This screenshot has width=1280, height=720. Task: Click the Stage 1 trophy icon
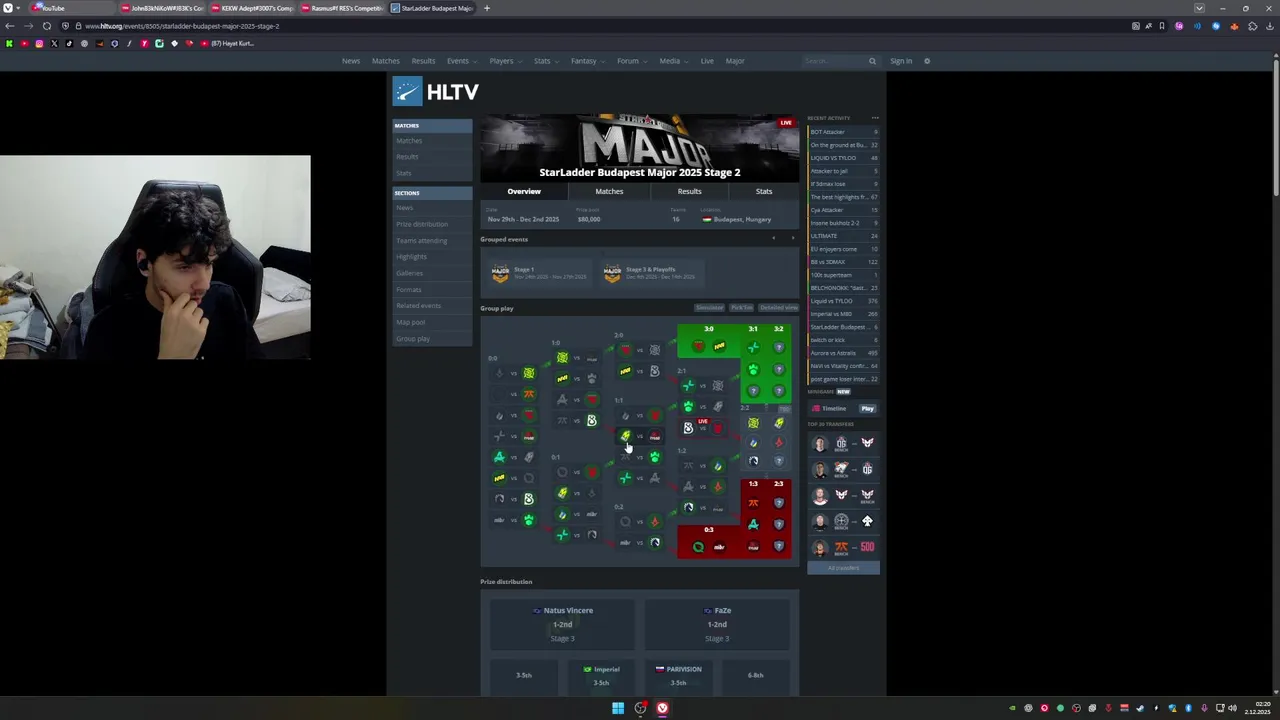[500, 273]
